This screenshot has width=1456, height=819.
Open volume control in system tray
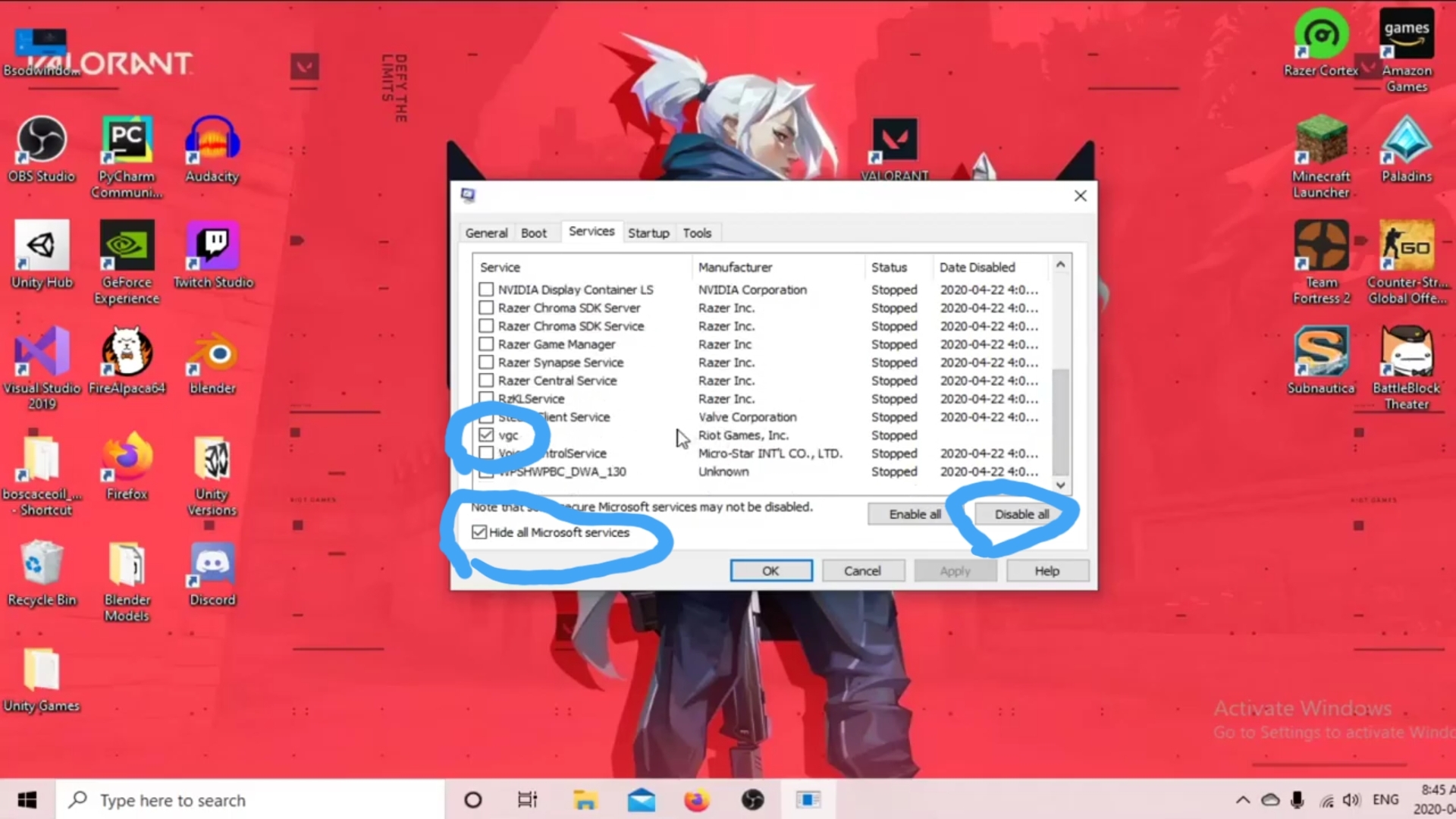pyautogui.click(x=1351, y=800)
